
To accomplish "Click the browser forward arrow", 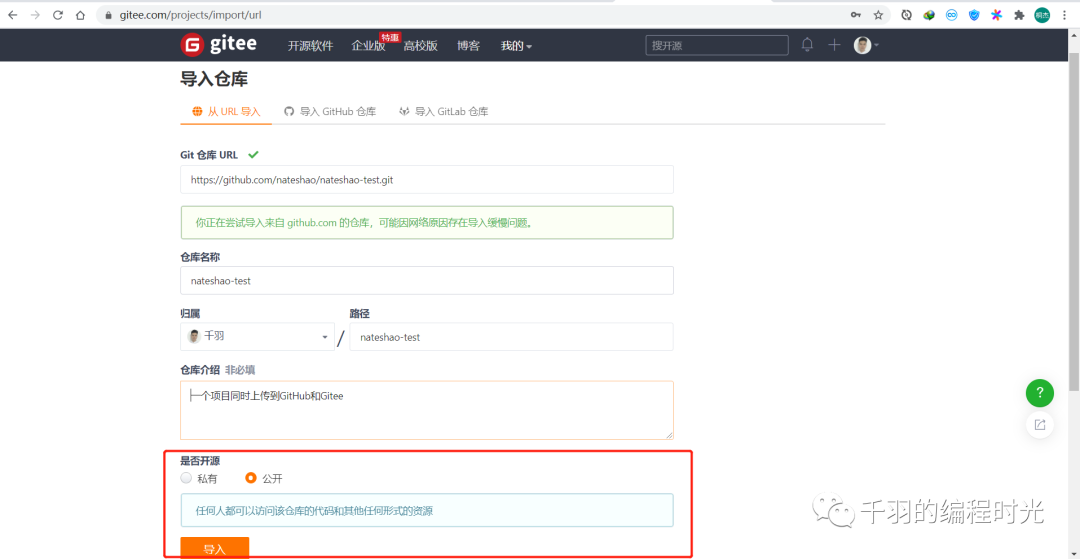I will click(x=35, y=14).
